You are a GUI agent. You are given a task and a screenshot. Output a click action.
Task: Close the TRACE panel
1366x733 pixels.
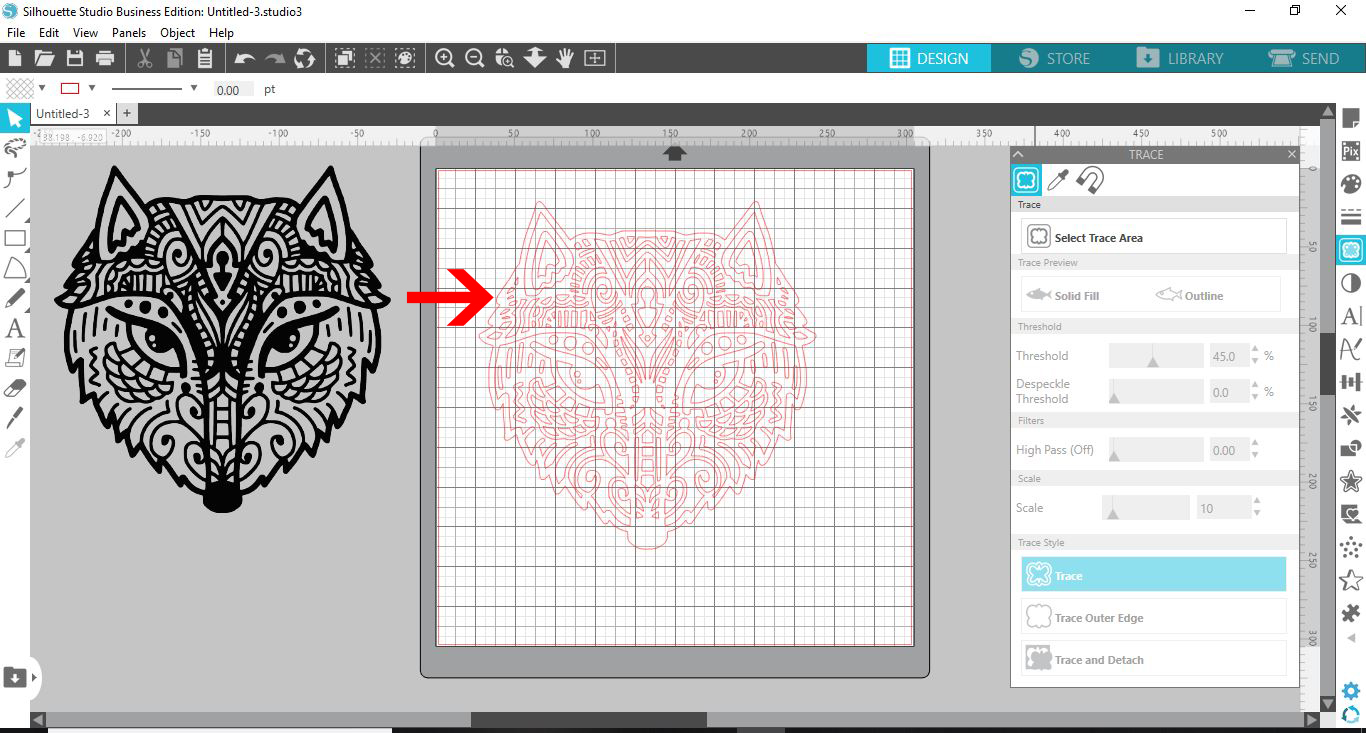1291,154
